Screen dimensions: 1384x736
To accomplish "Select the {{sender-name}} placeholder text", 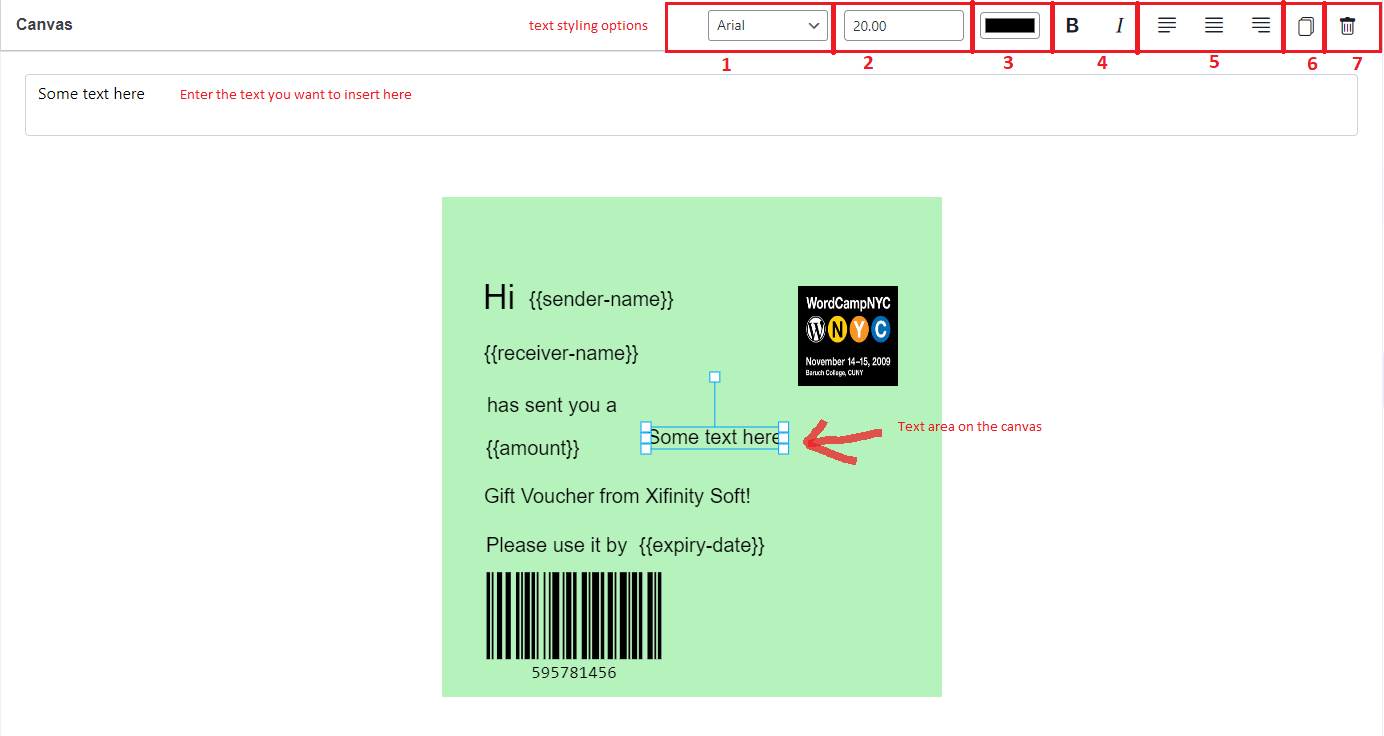I will point(601,299).
